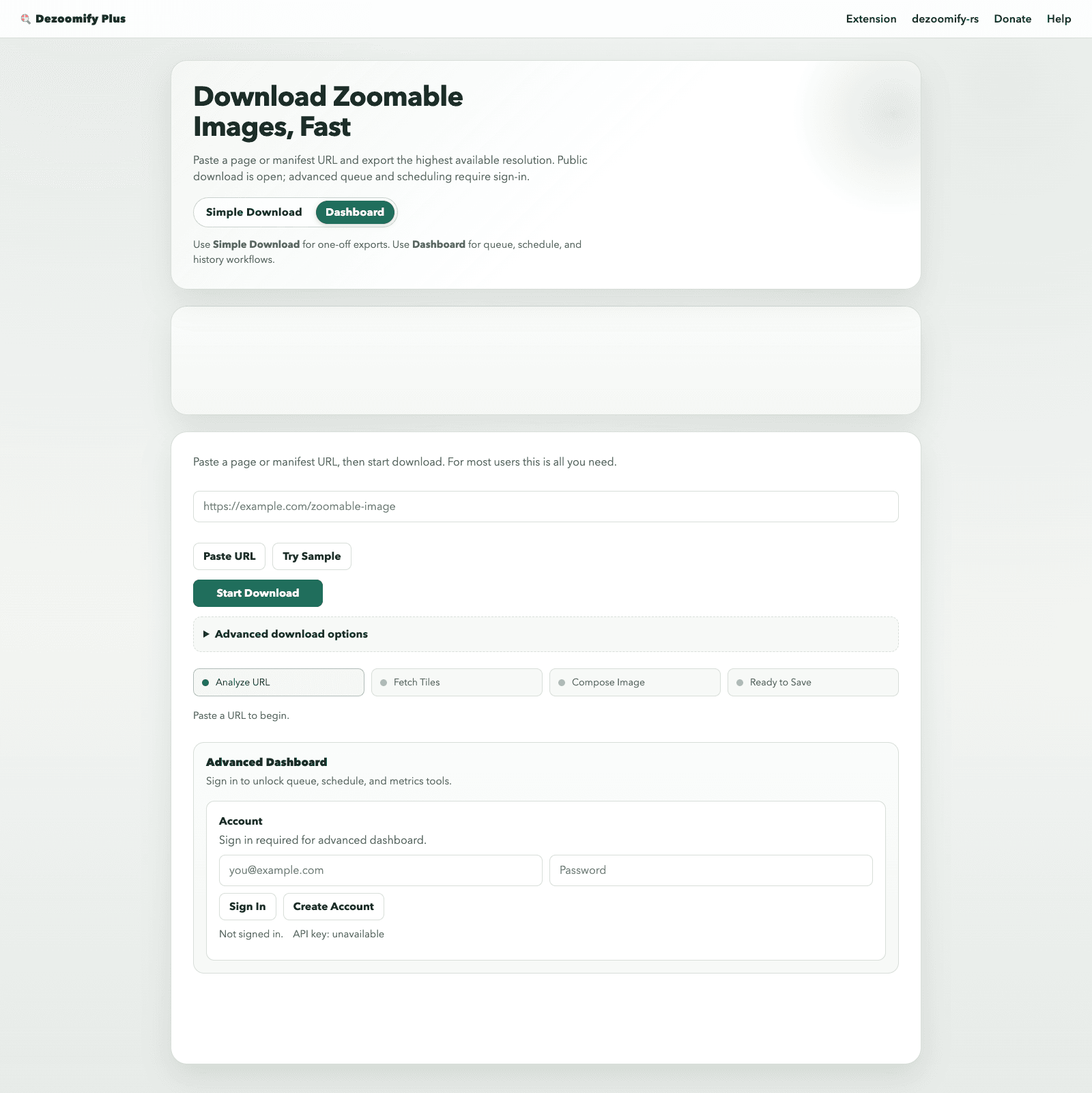Click the Dezoomify Plus brand title
The height and width of the screenshot is (1093, 1092).
(81, 19)
